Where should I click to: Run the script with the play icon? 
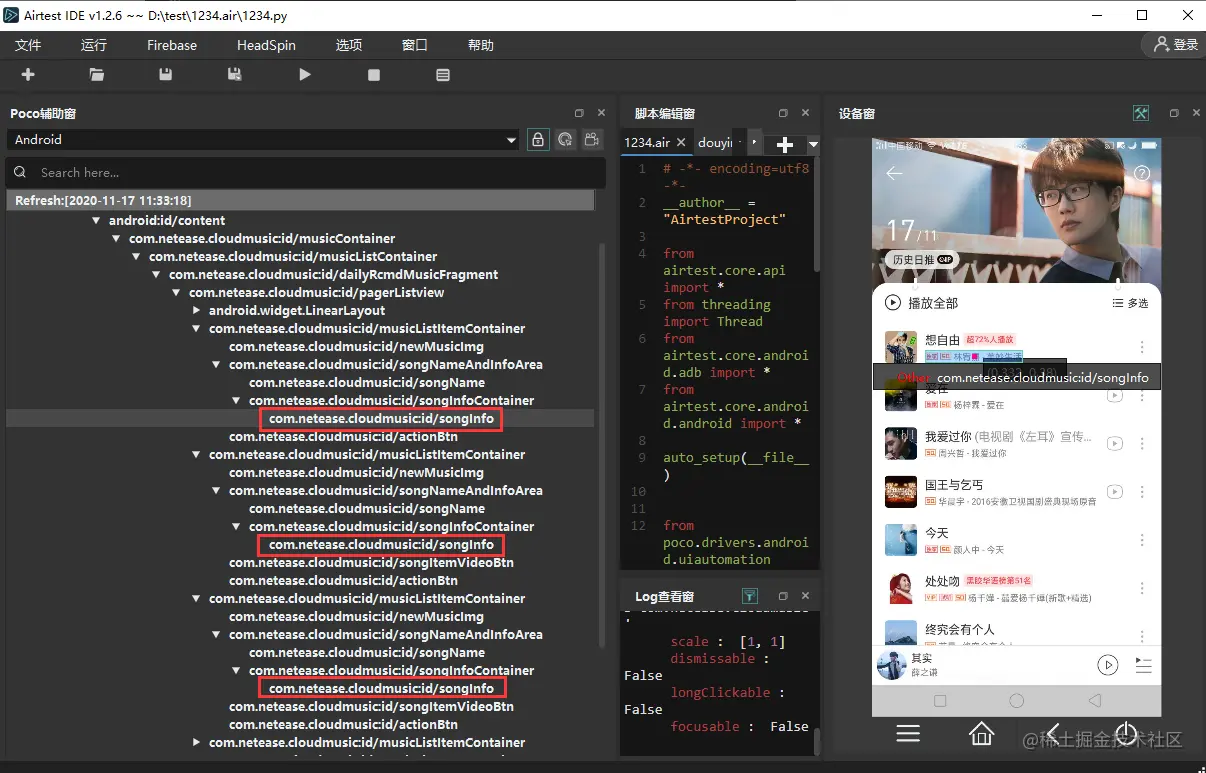point(305,75)
